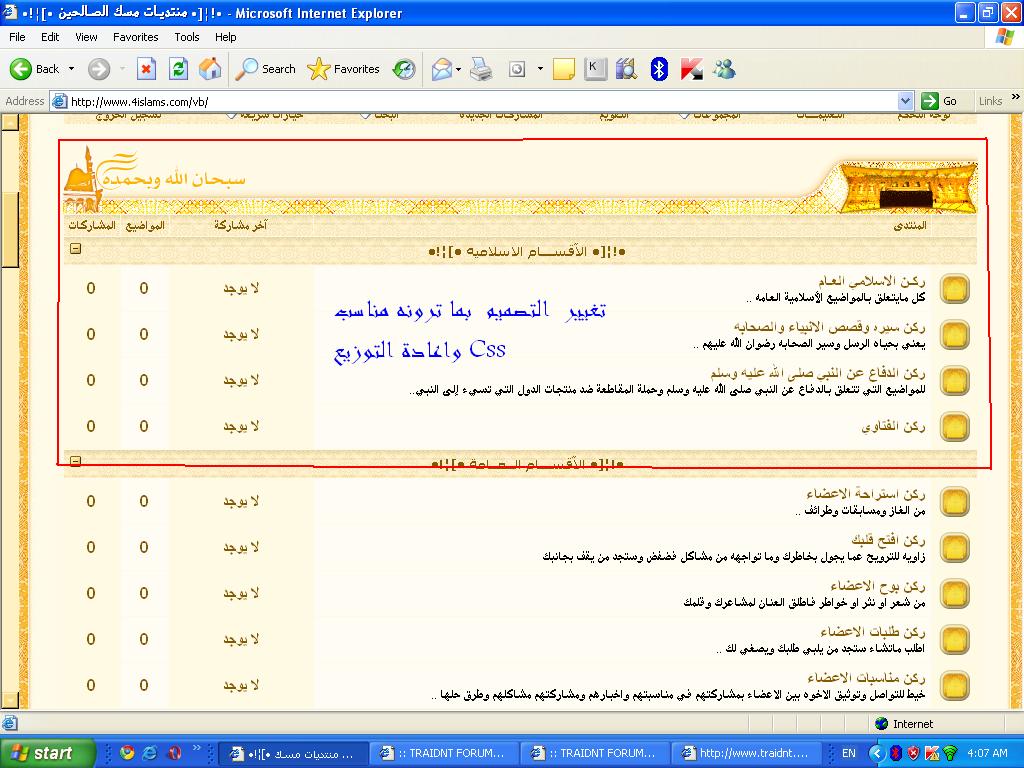Click folder icon beside ركن الفتاوي
The width and height of the screenshot is (1024, 768).
point(955,426)
